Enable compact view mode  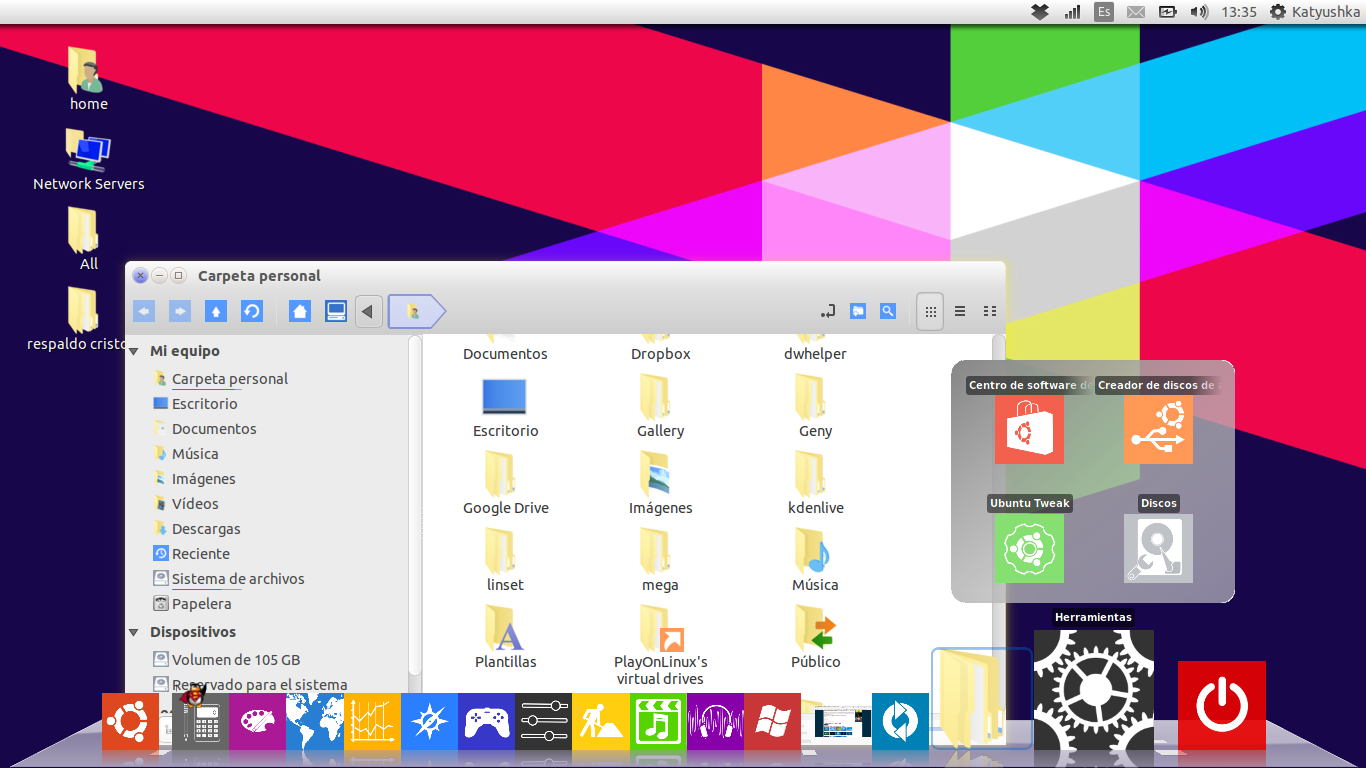(x=989, y=311)
